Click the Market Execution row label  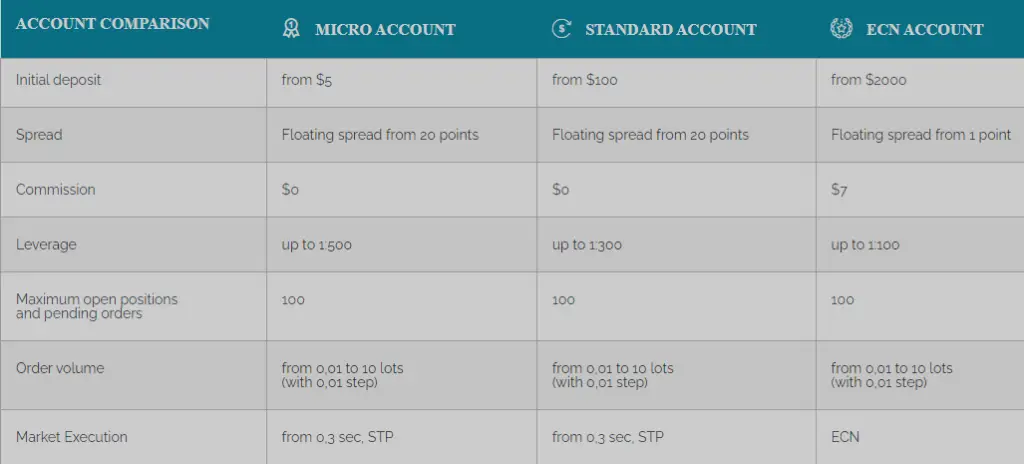[72, 437]
